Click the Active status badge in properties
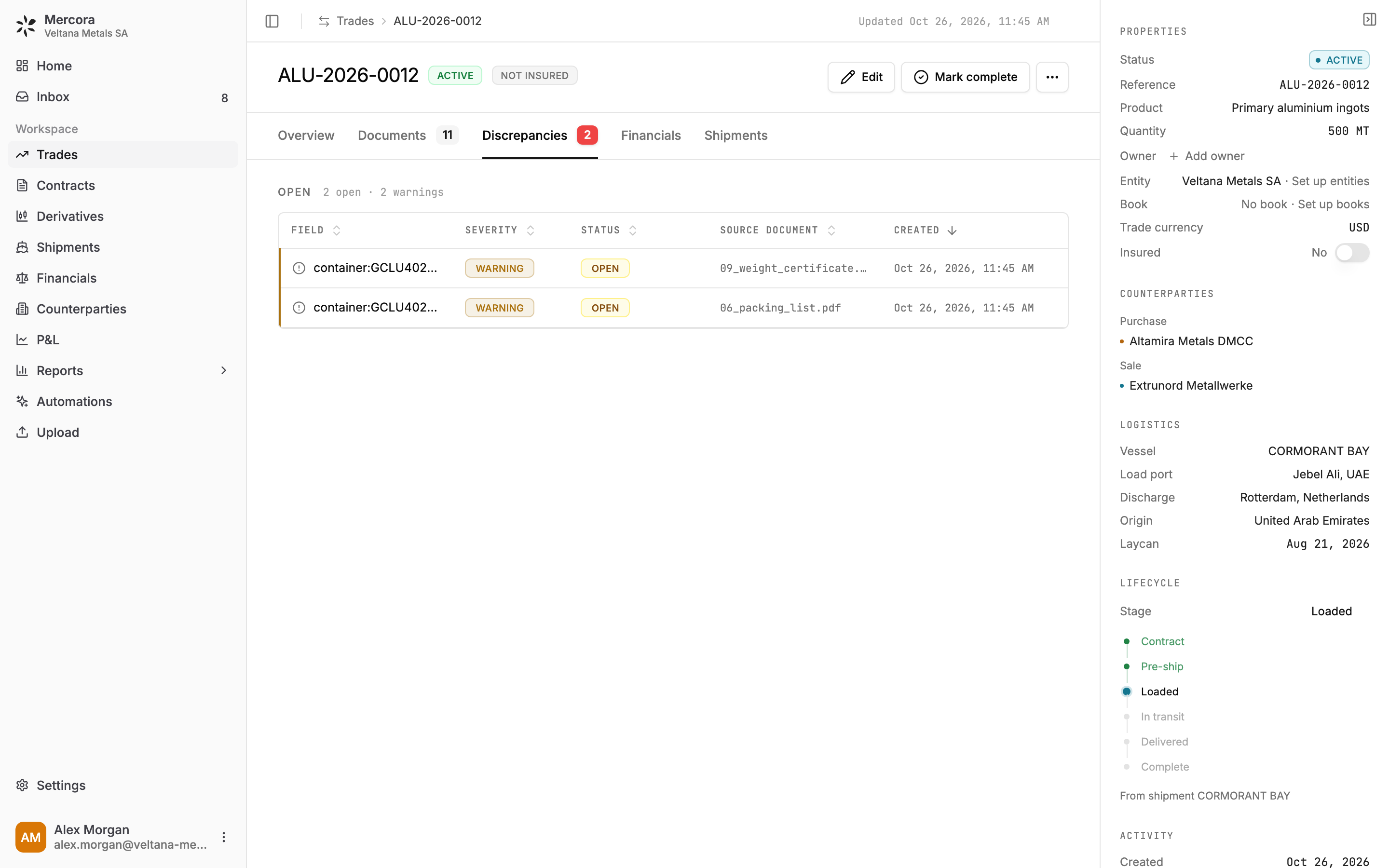Viewport: 1389px width, 868px height. [x=1338, y=60]
